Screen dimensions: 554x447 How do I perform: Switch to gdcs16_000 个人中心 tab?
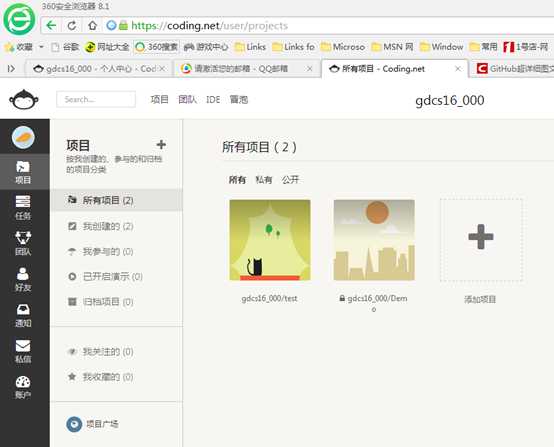click(99, 69)
